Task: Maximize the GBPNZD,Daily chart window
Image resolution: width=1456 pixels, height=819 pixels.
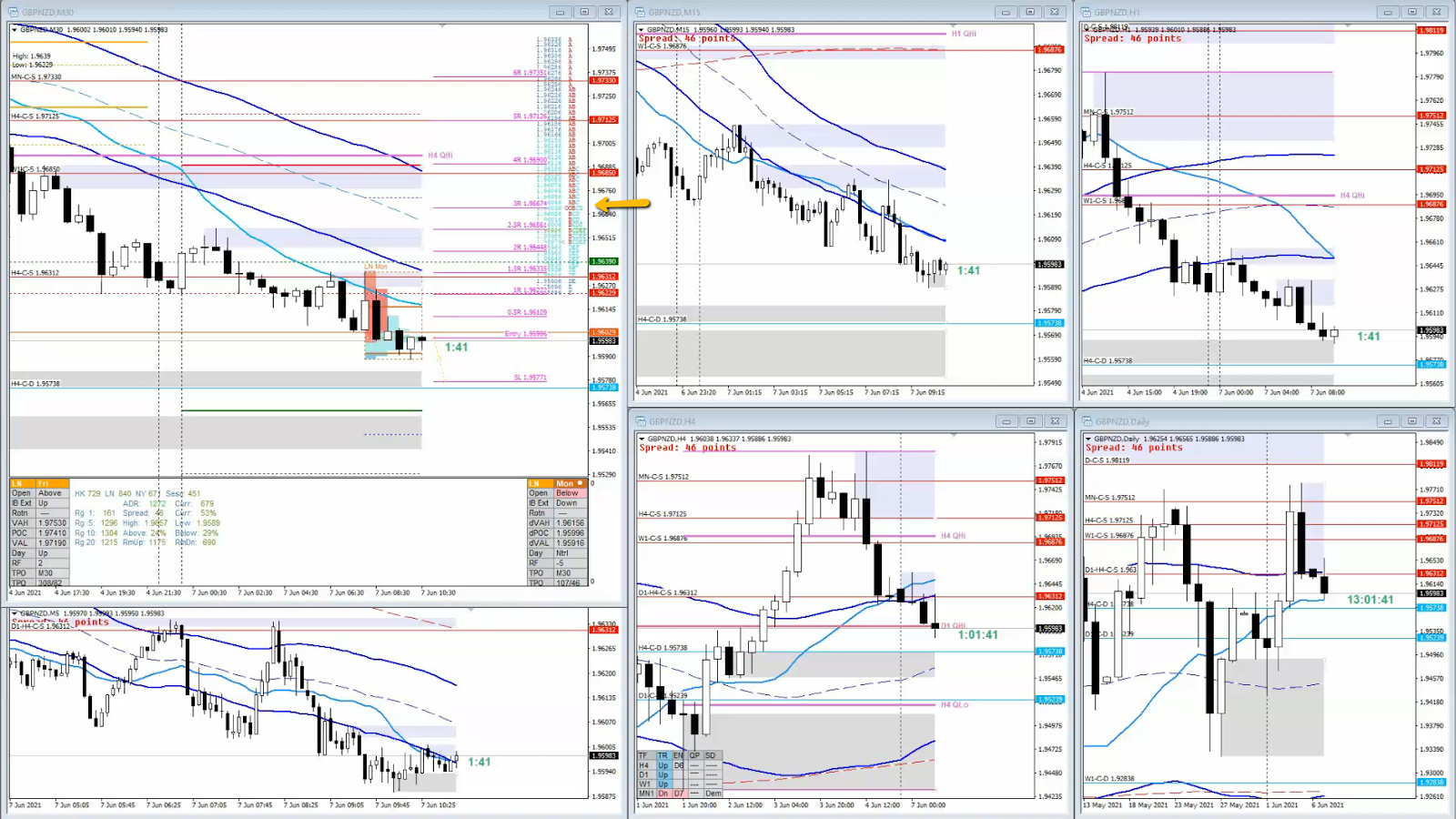Action: pyautogui.click(x=1412, y=421)
